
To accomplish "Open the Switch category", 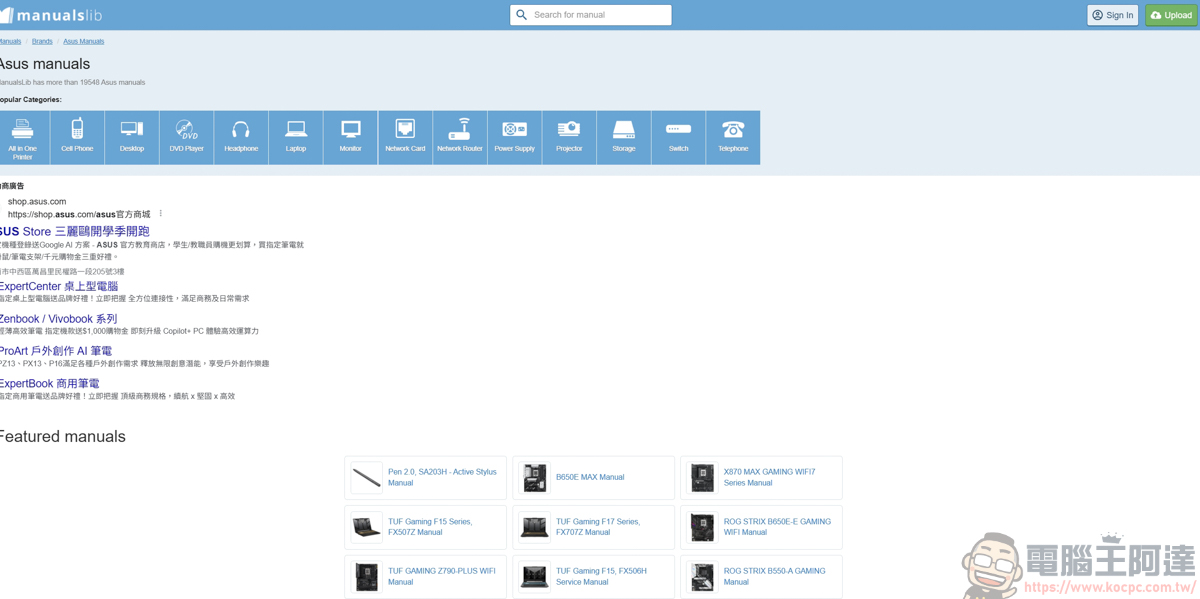I will tap(678, 138).
